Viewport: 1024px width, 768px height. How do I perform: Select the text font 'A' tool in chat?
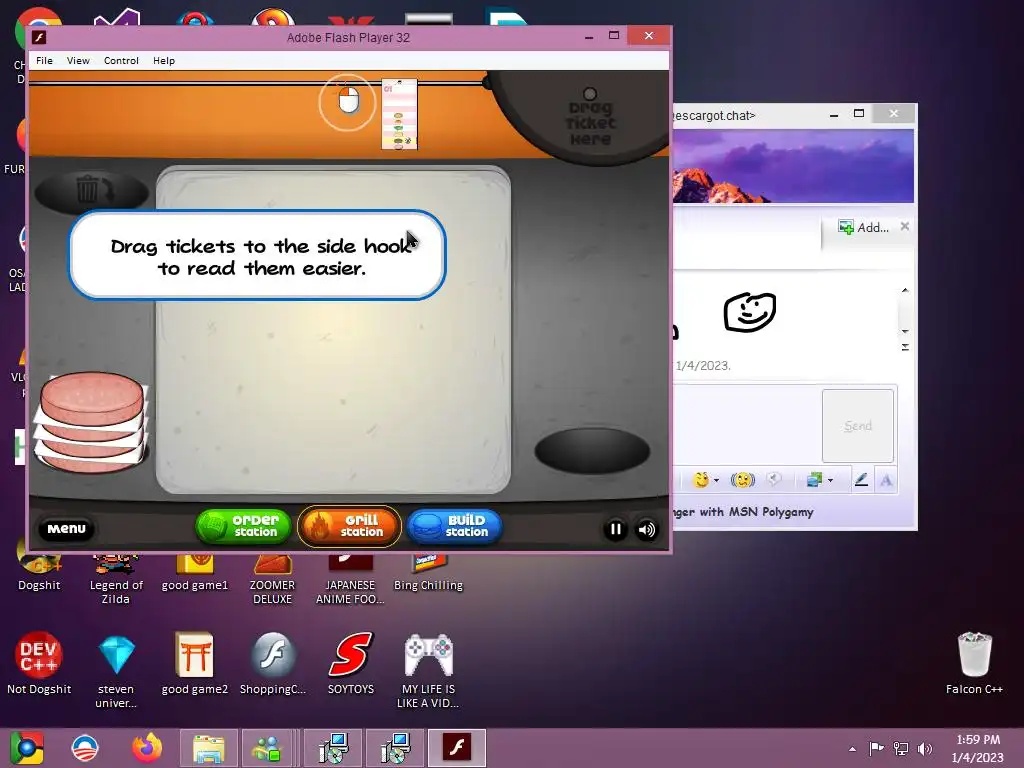(886, 481)
